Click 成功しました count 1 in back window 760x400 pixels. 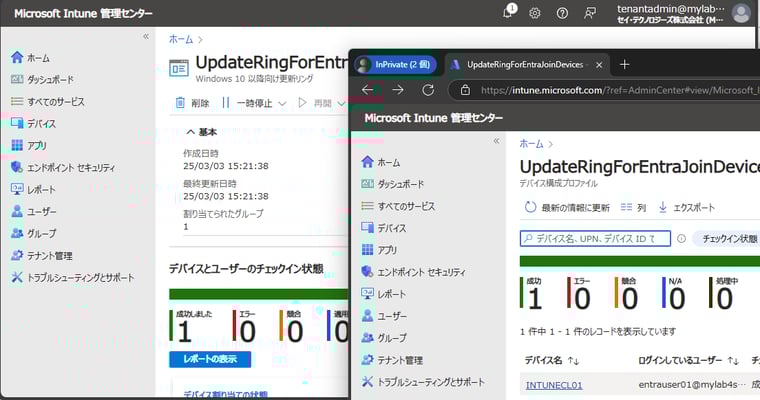pyautogui.click(x=185, y=333)
